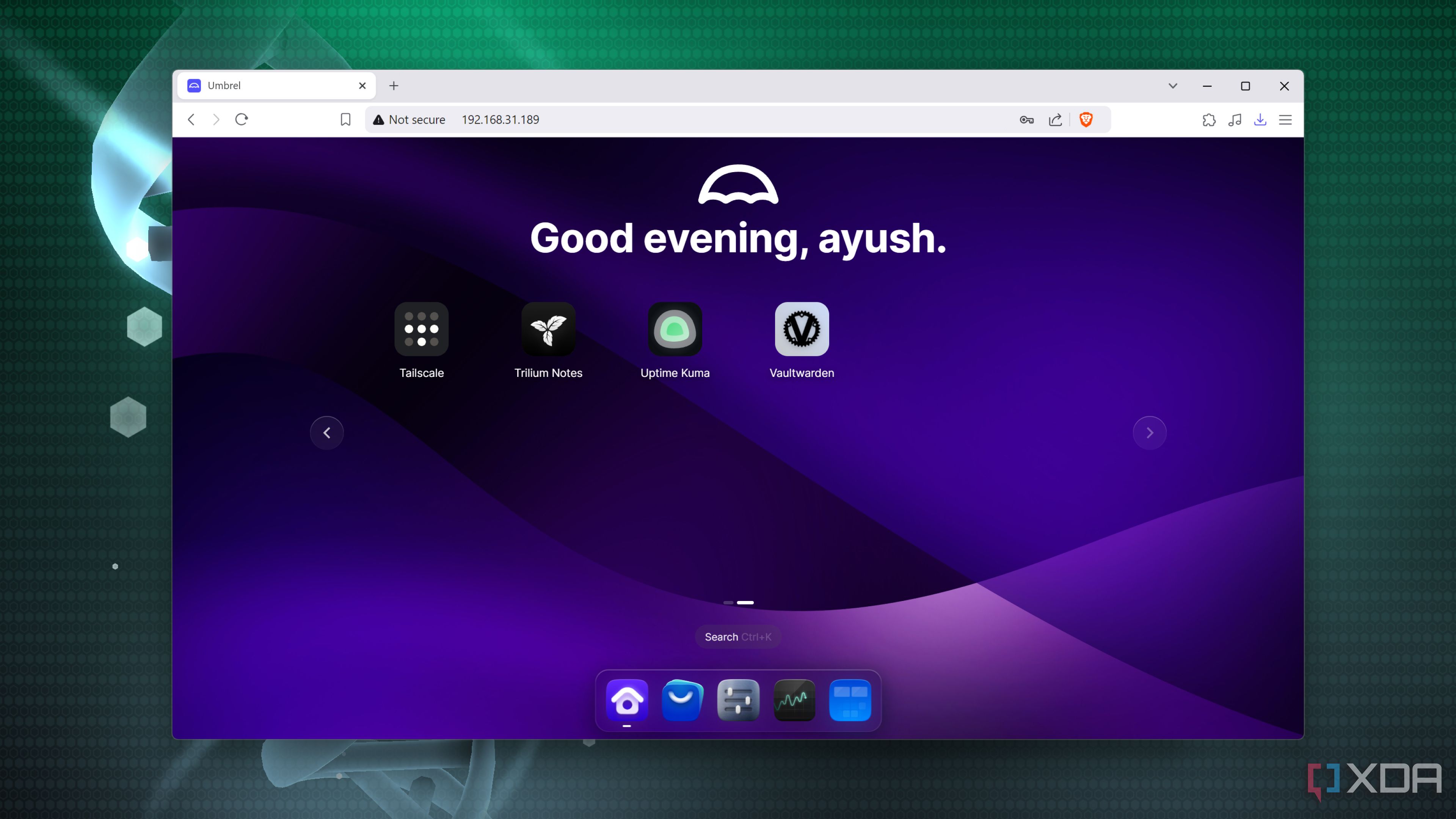Navigate to the next page with right arrow
Screen dimensions: 1456x819
(x=1150, y=432)
